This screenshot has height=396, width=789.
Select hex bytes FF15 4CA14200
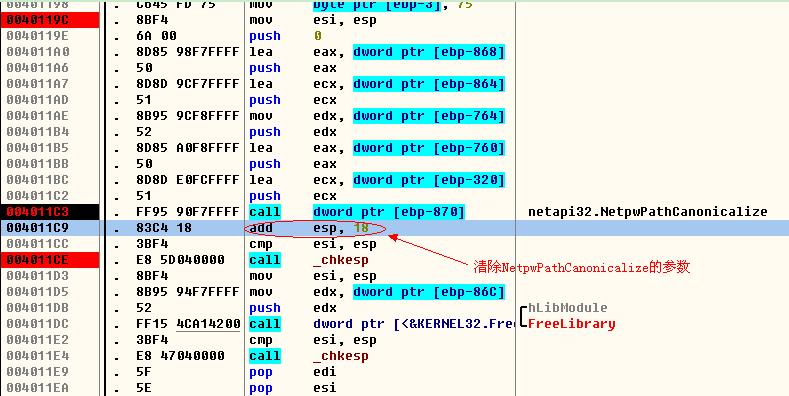pyautogui.click(x=188, y=324)
